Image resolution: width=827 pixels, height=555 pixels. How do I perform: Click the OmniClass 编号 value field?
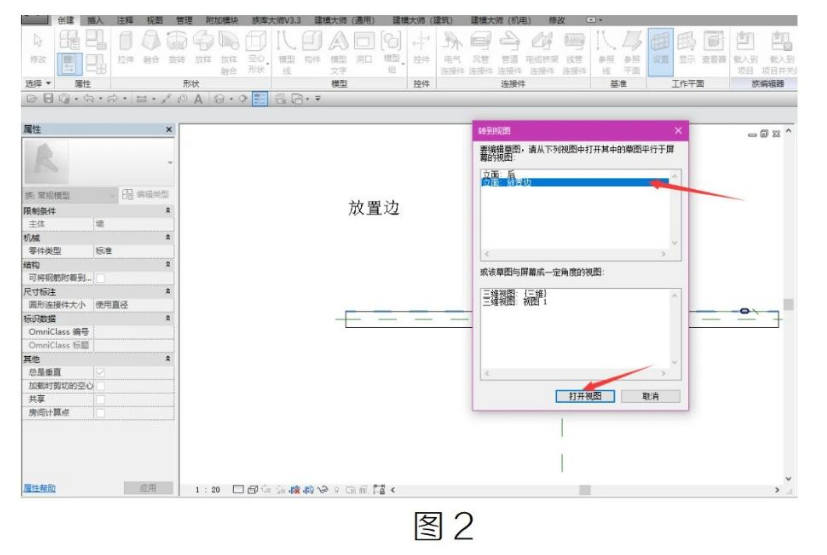pos(134,332)
